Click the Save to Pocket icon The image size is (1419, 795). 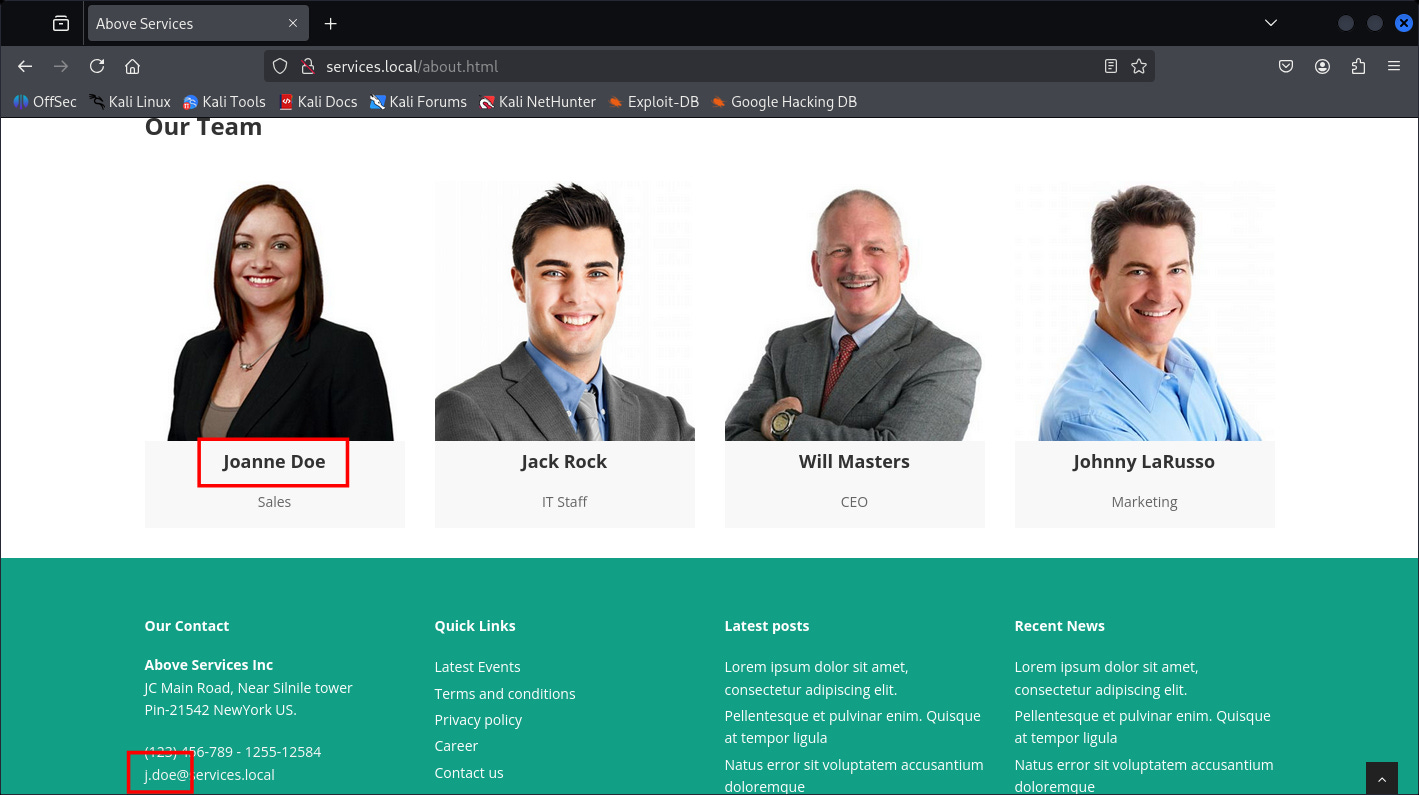pos(1286,66)
